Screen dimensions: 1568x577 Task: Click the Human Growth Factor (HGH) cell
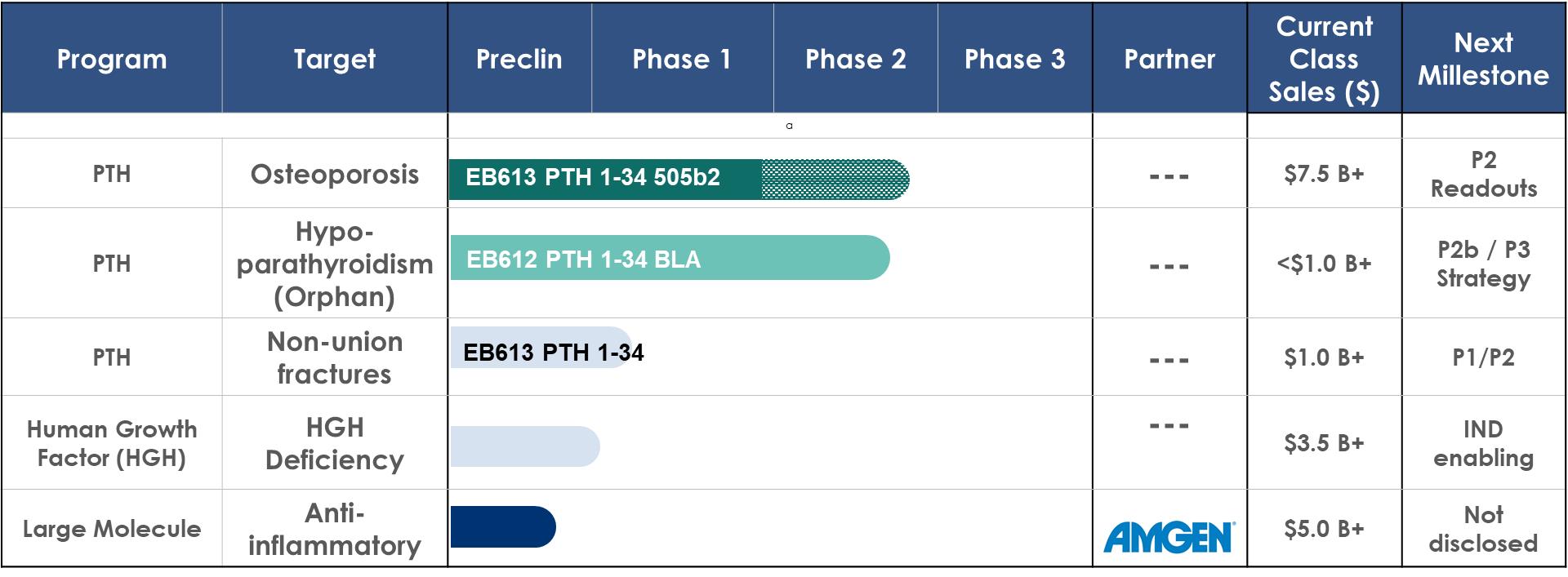(112, 443)
